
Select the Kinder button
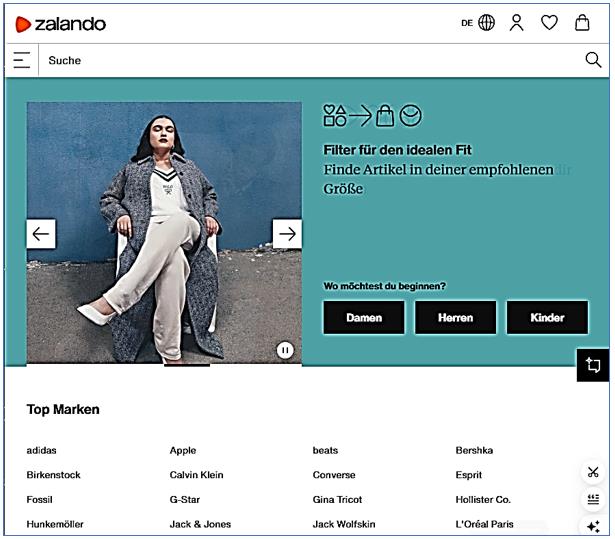(547, 318)
